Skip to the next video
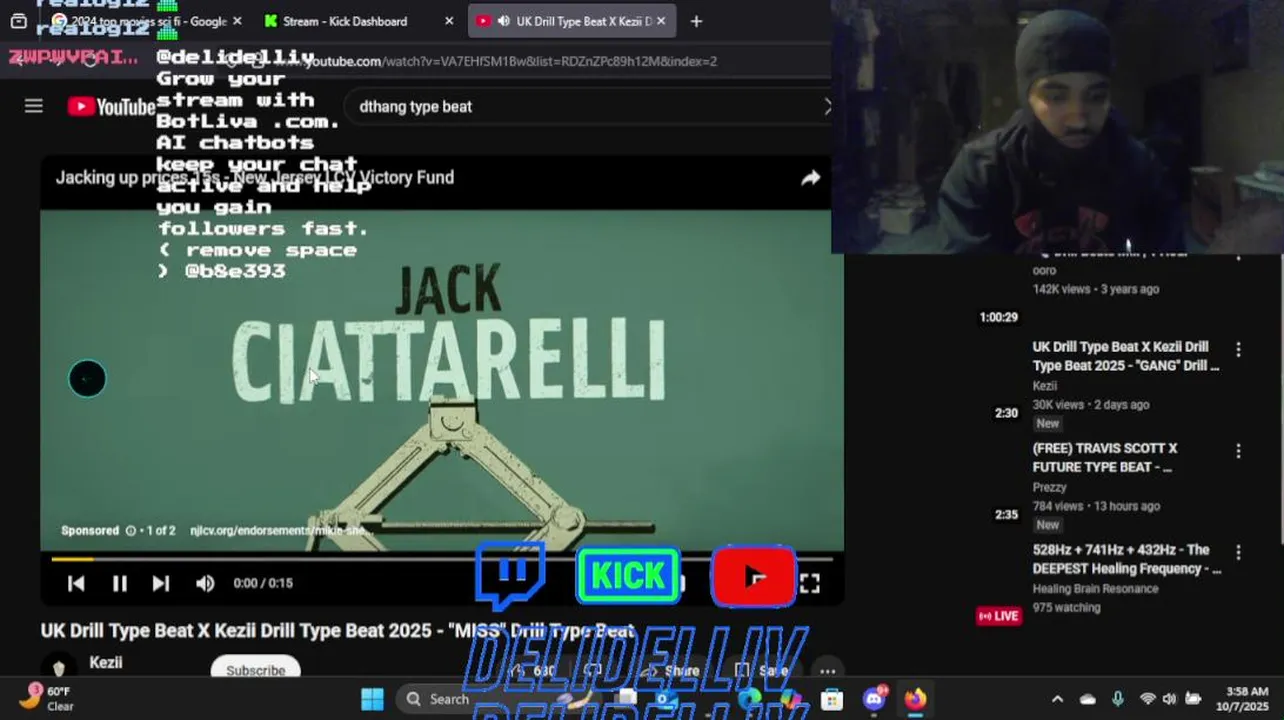This screenshot has width=1284, height=720. [x=161, y=583]
